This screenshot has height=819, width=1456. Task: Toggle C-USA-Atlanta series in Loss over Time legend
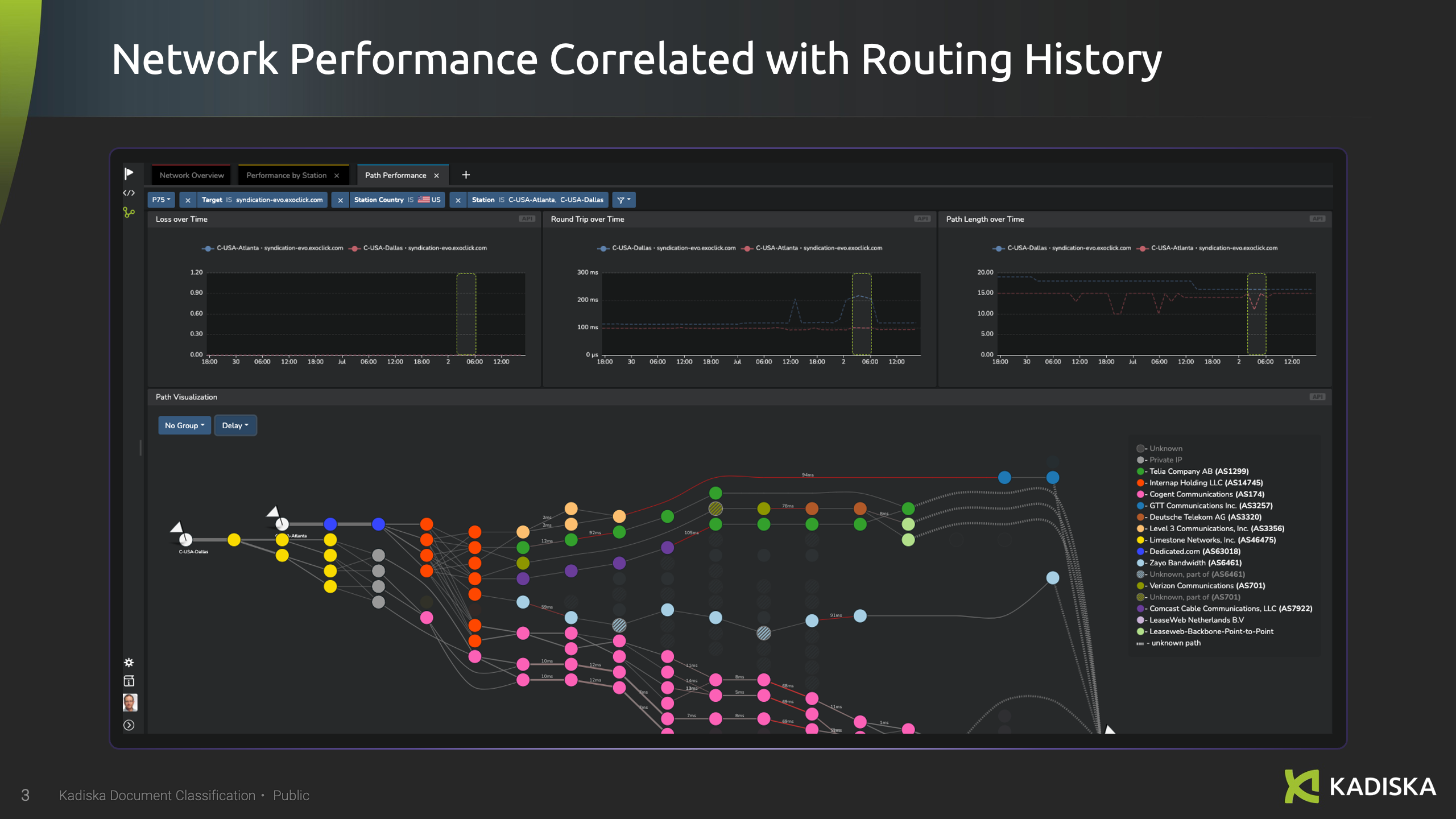[x=273, y=248]
